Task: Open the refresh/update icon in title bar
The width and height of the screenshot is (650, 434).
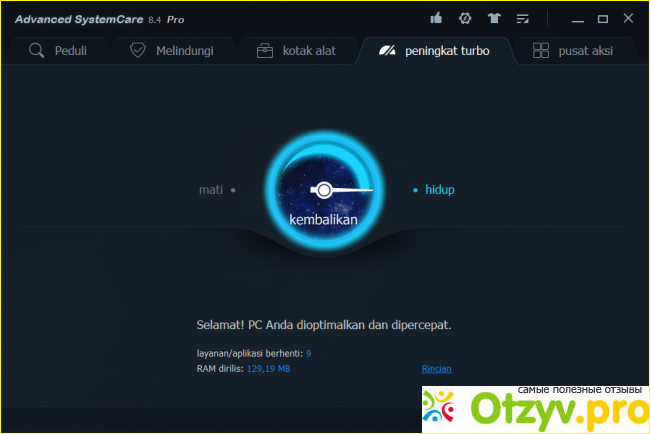Action: tap(465, 18)
